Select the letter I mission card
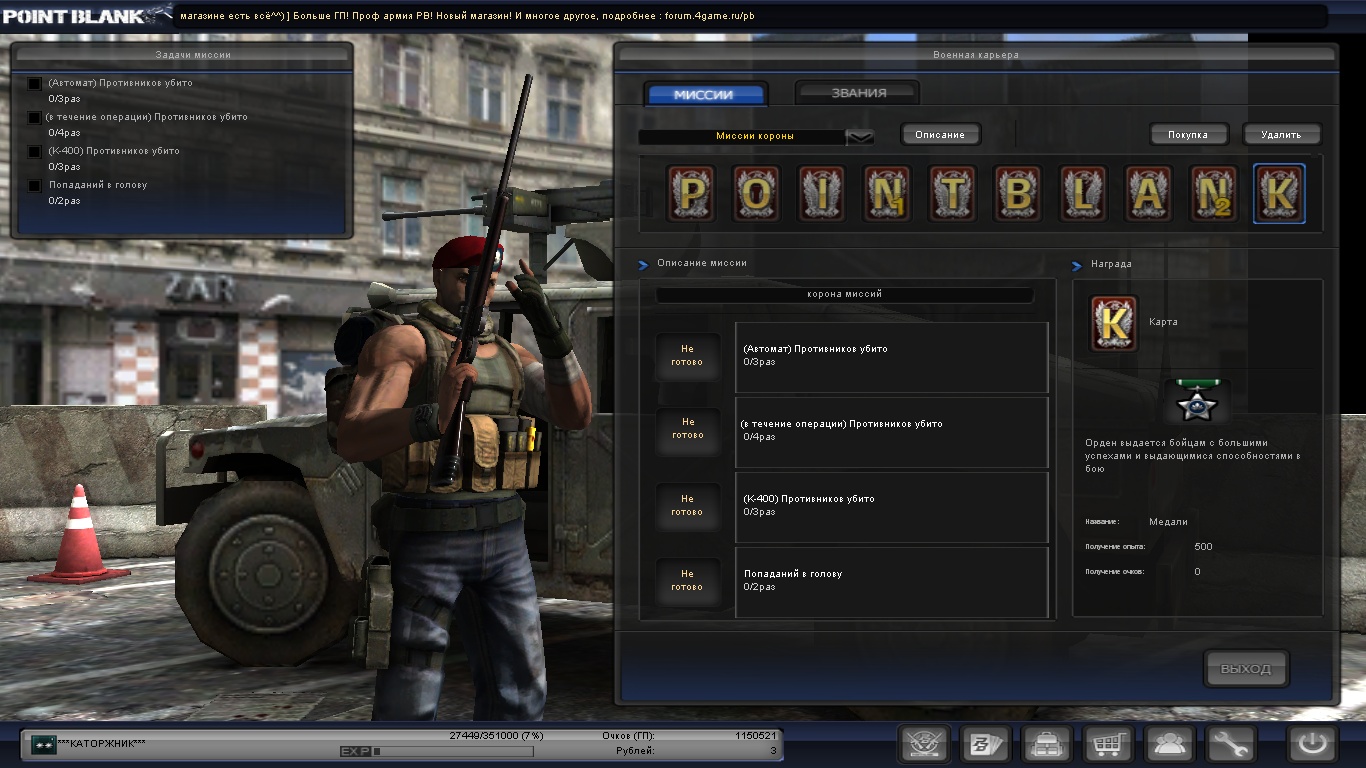This screenshot has width=1366, height=768. click(x=822, y=194)
